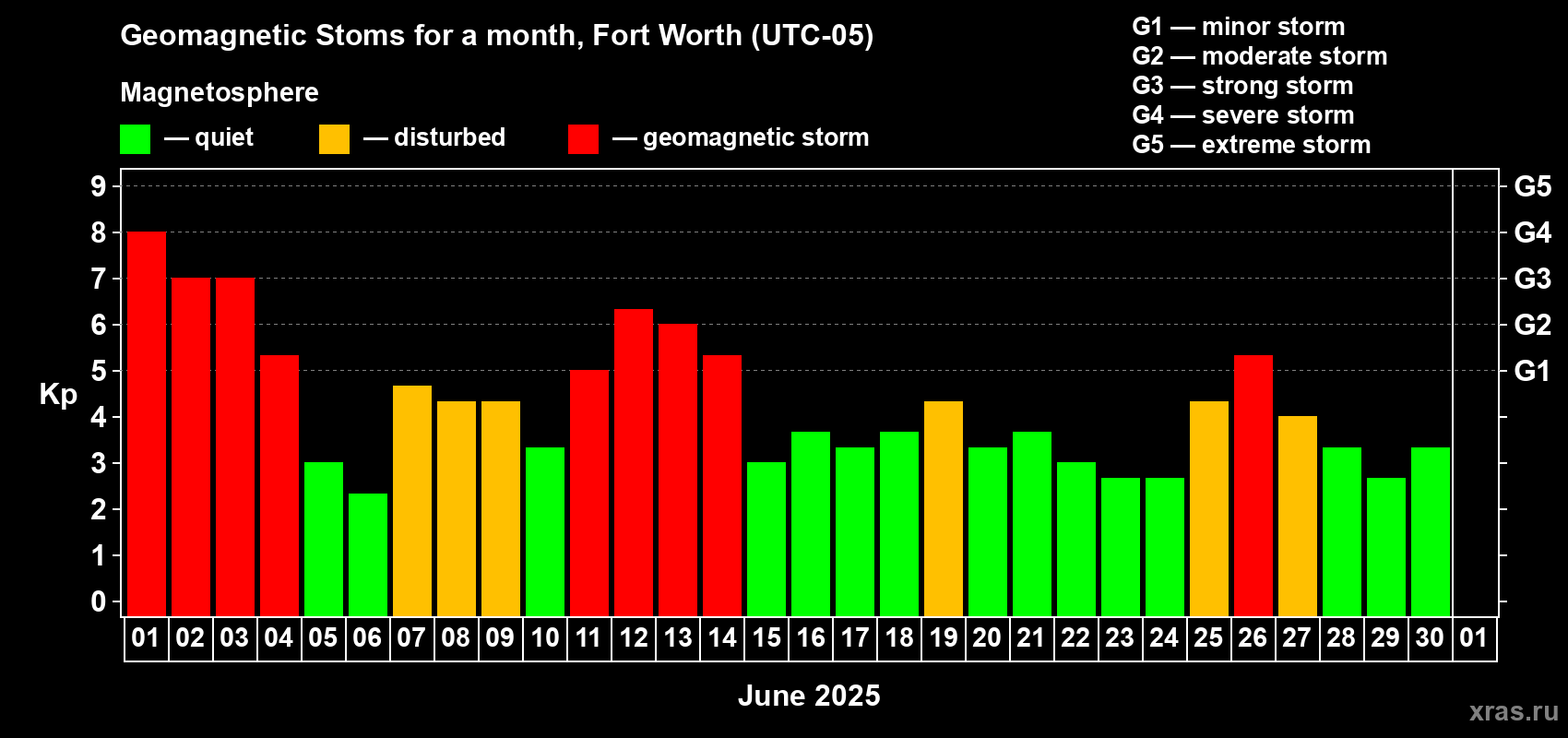Image resolution: width=1568 pixels, height=738 pixels.
Task: Click the red bar for June 04
Action: [279, 485]
